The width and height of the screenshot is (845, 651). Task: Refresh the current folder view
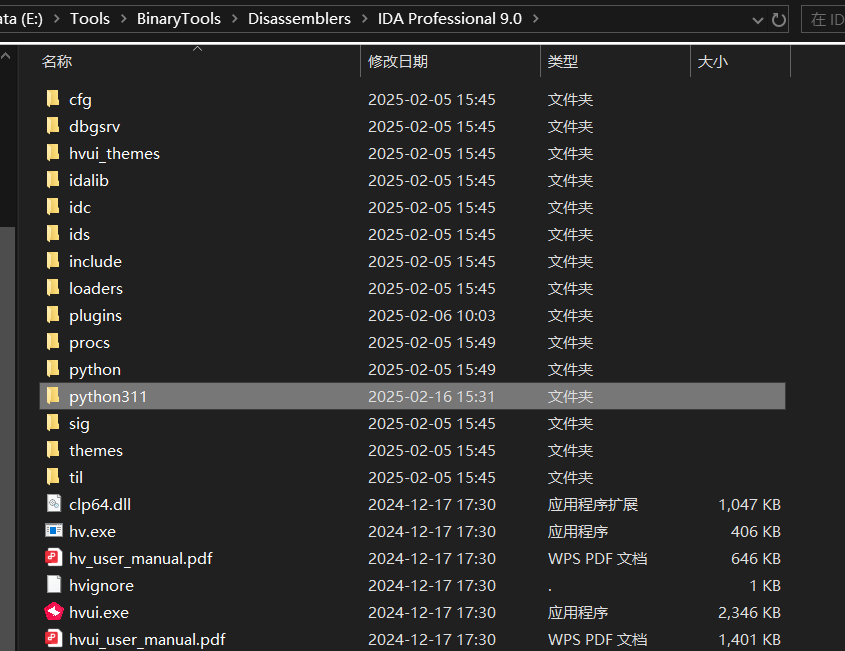click(778, 20)
